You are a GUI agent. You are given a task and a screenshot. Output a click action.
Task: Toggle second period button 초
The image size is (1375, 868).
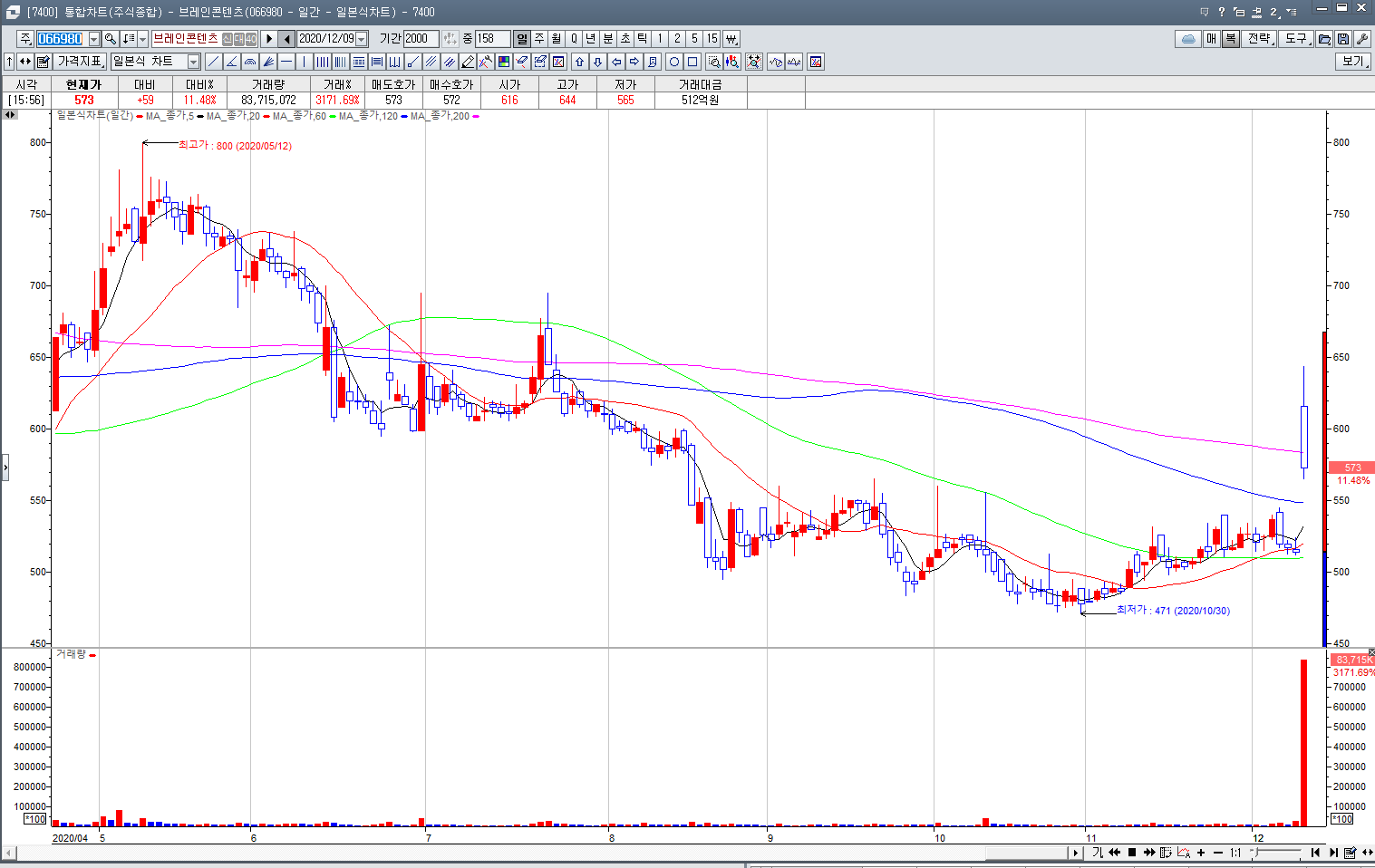(625, 39)
